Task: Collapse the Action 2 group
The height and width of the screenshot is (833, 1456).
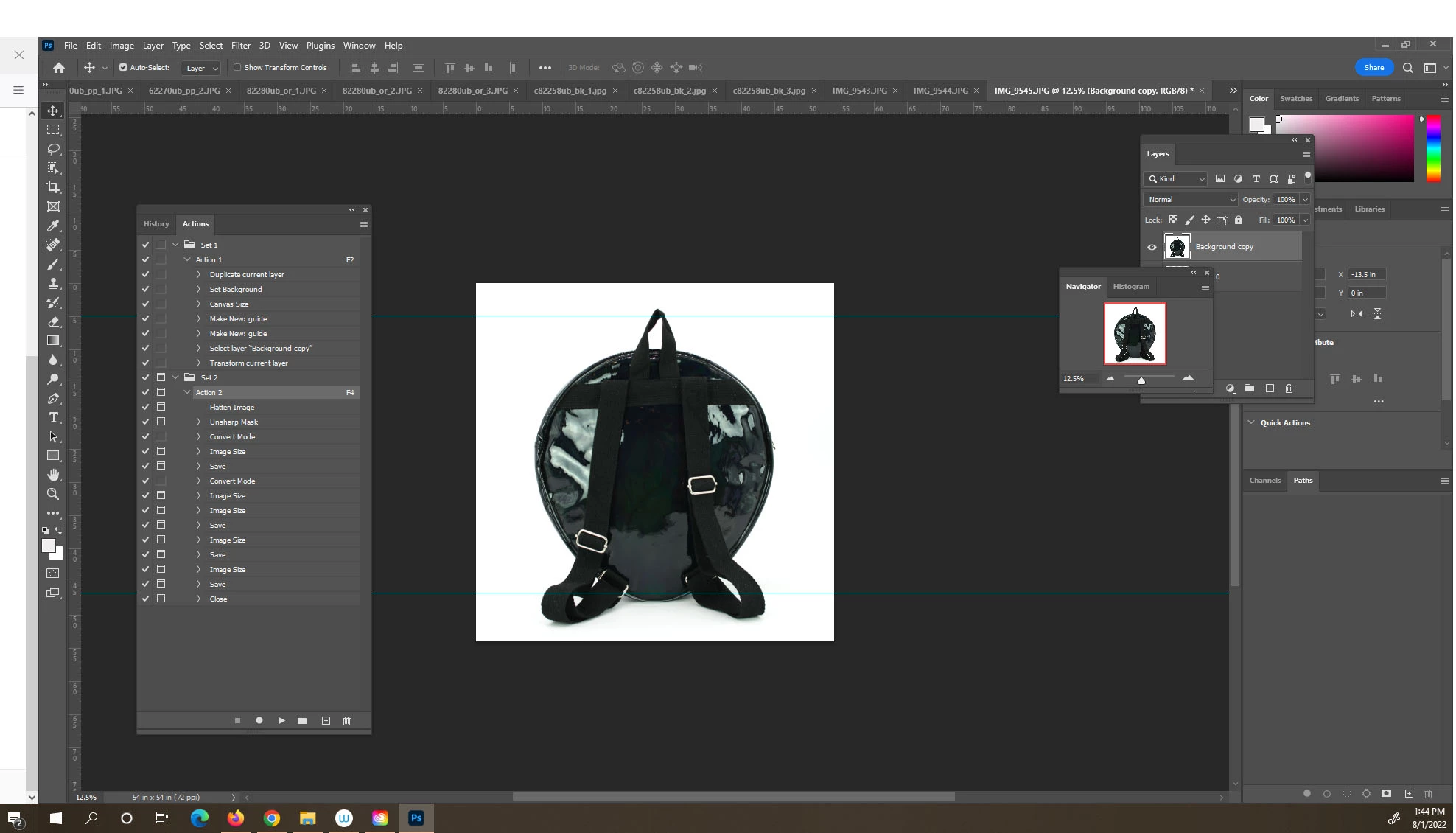Action: point(187,392)
